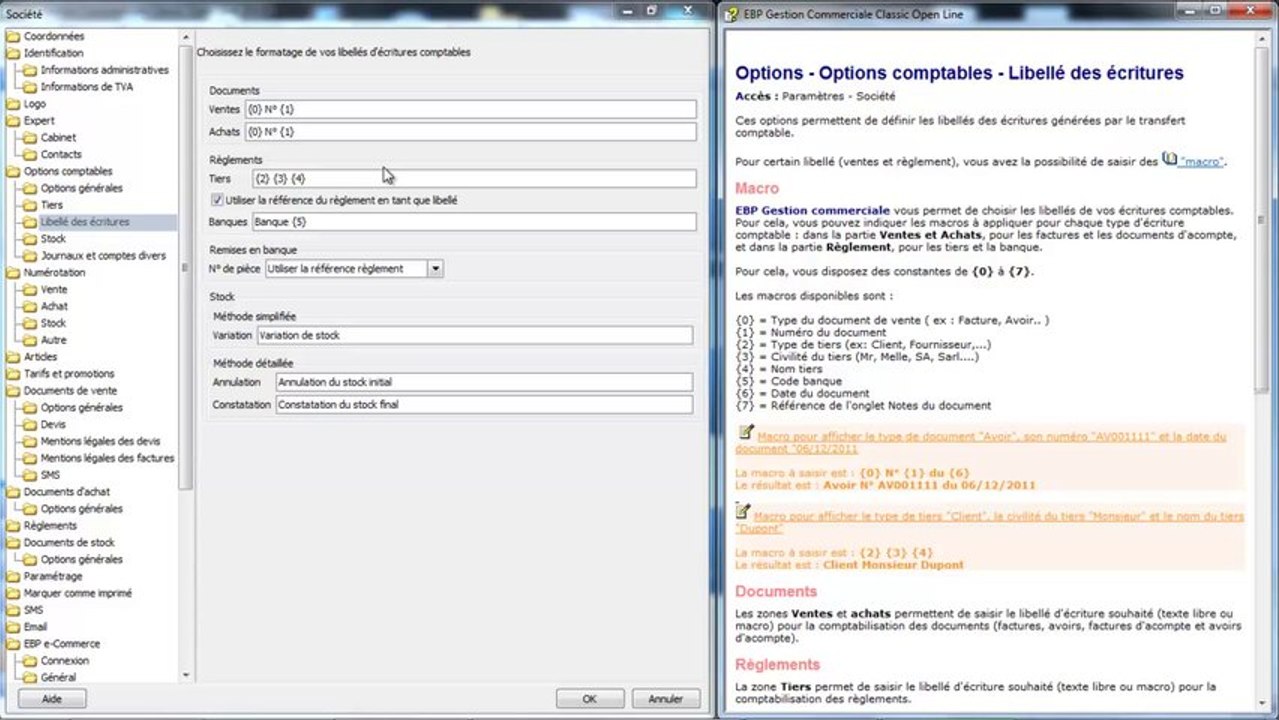Click the Paramétrage folder icon
The width and height of the screenshot is (1279, 720).
[x=12, y=576]
